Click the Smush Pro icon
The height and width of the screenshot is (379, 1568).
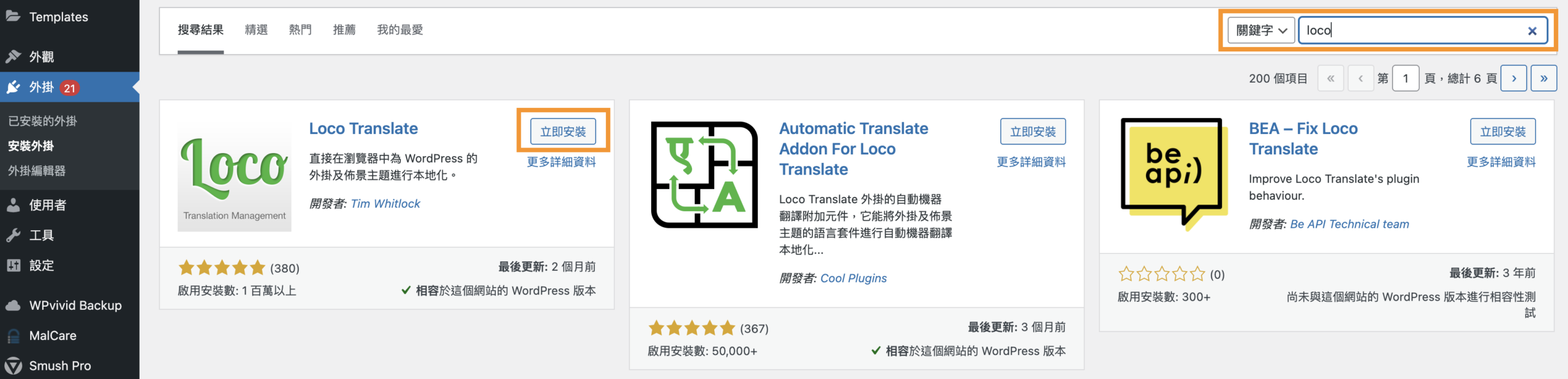click(13, 366)
